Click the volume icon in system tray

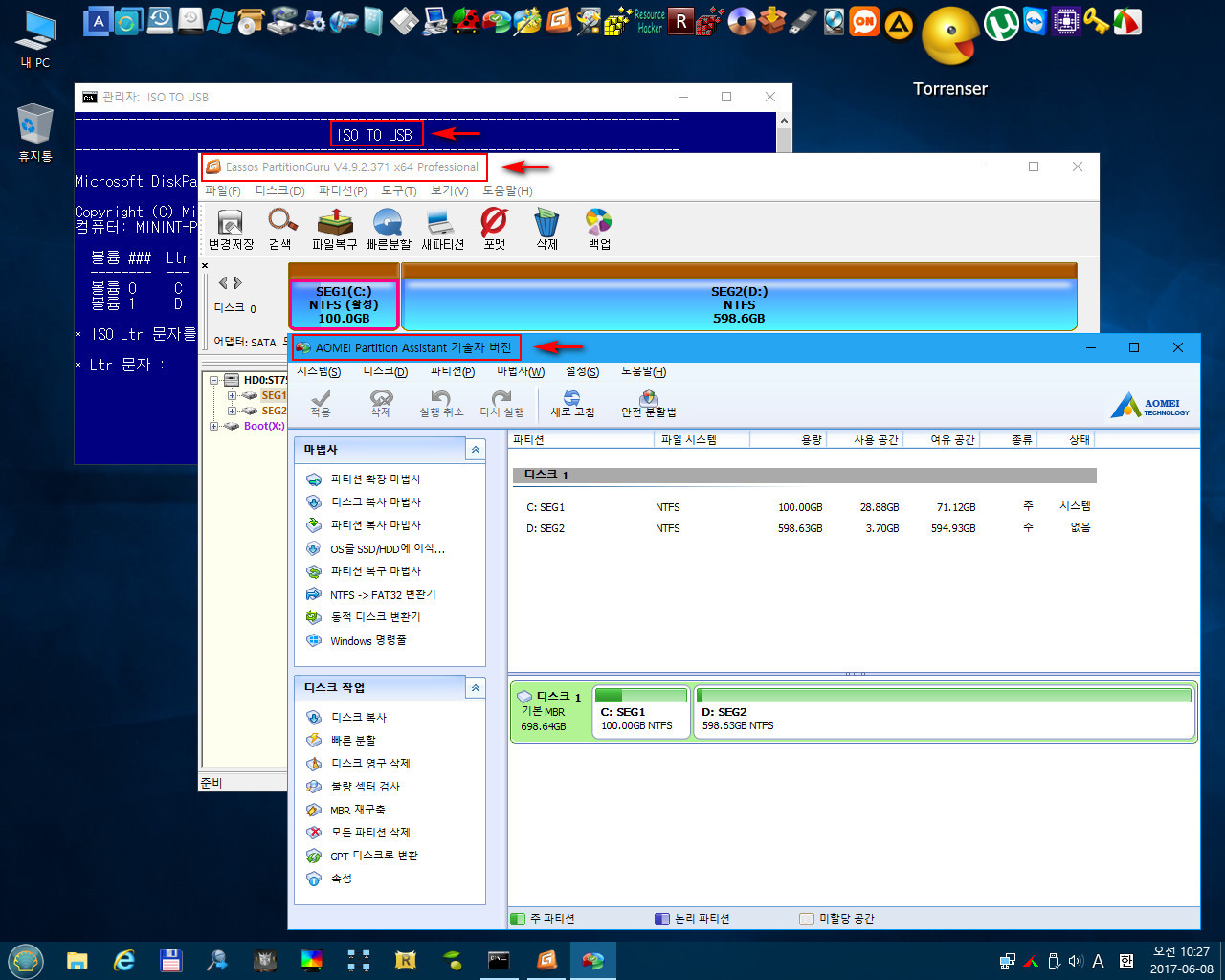tap(1076, 961)
